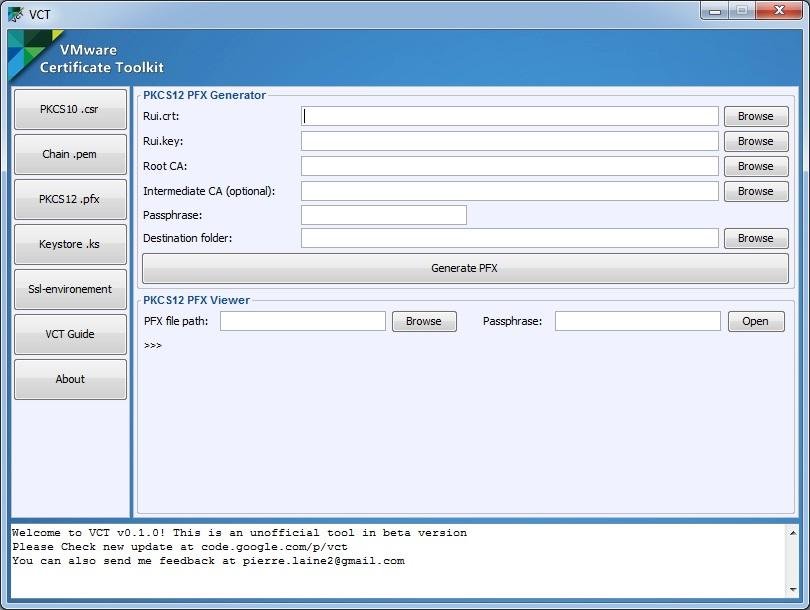Switch to Chain .pem section
The width and height of the screenshot is (810, 610).
pyautogui.click(x=70, y=154)
